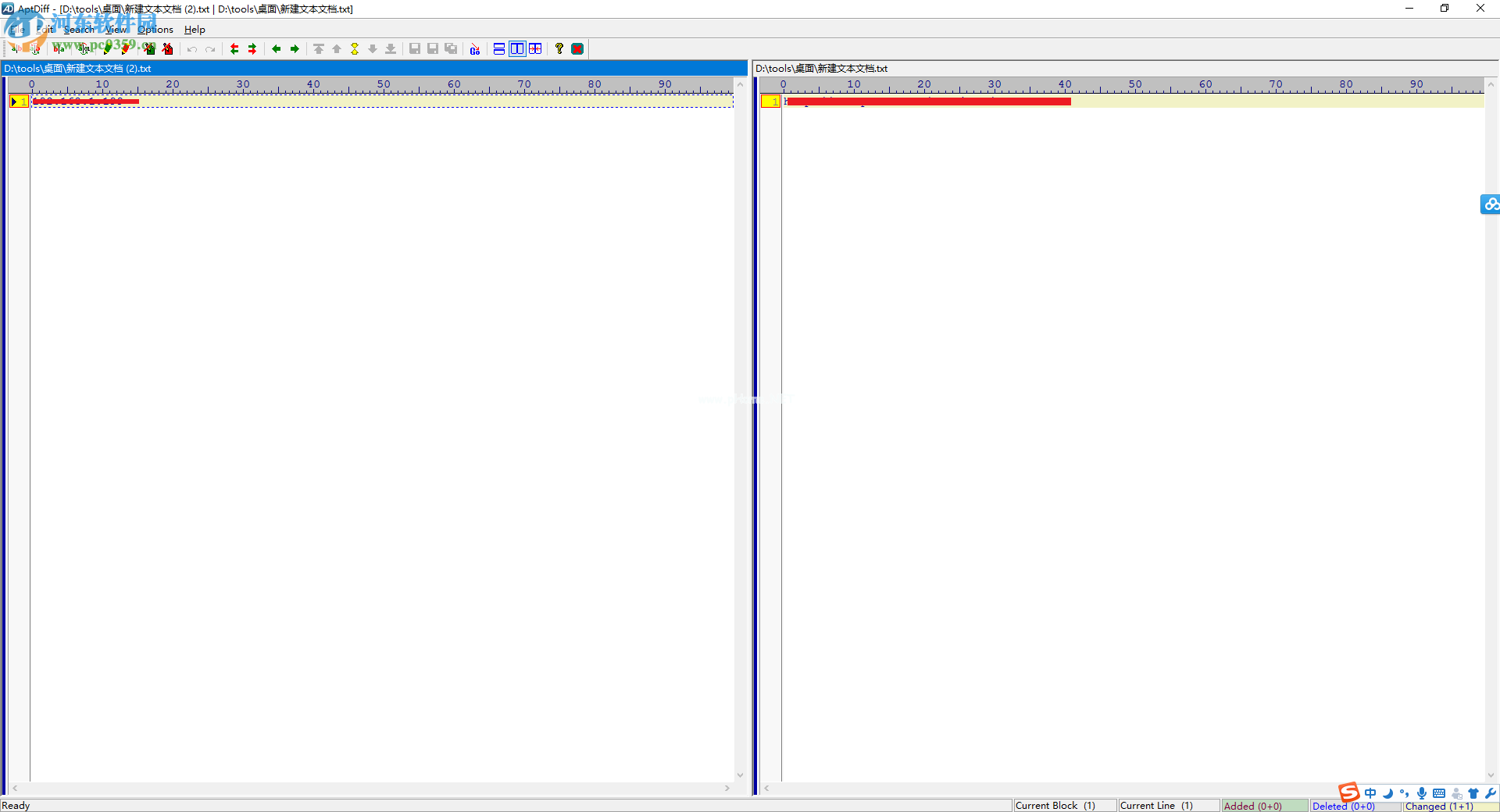The width and height of the screenshot is (1500, 812).
Task: Click line 1 marker in right pane
Action: [x=771, y=101]
